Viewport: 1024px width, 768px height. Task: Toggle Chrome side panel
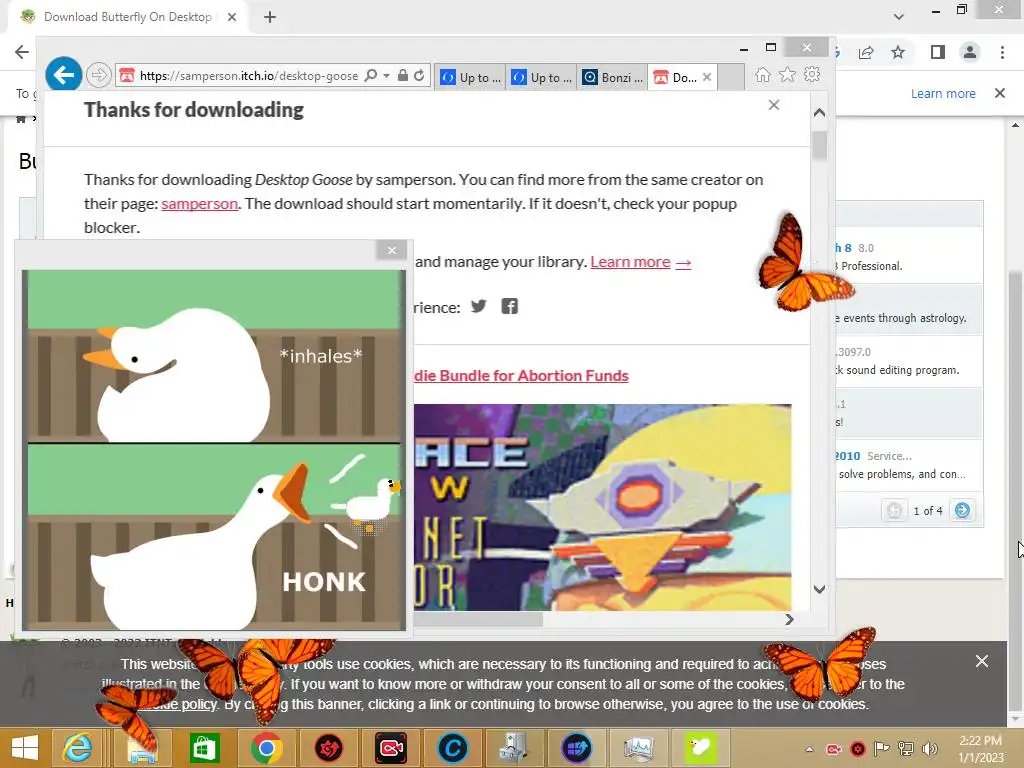pyautogui.click(x=938, y=52)
